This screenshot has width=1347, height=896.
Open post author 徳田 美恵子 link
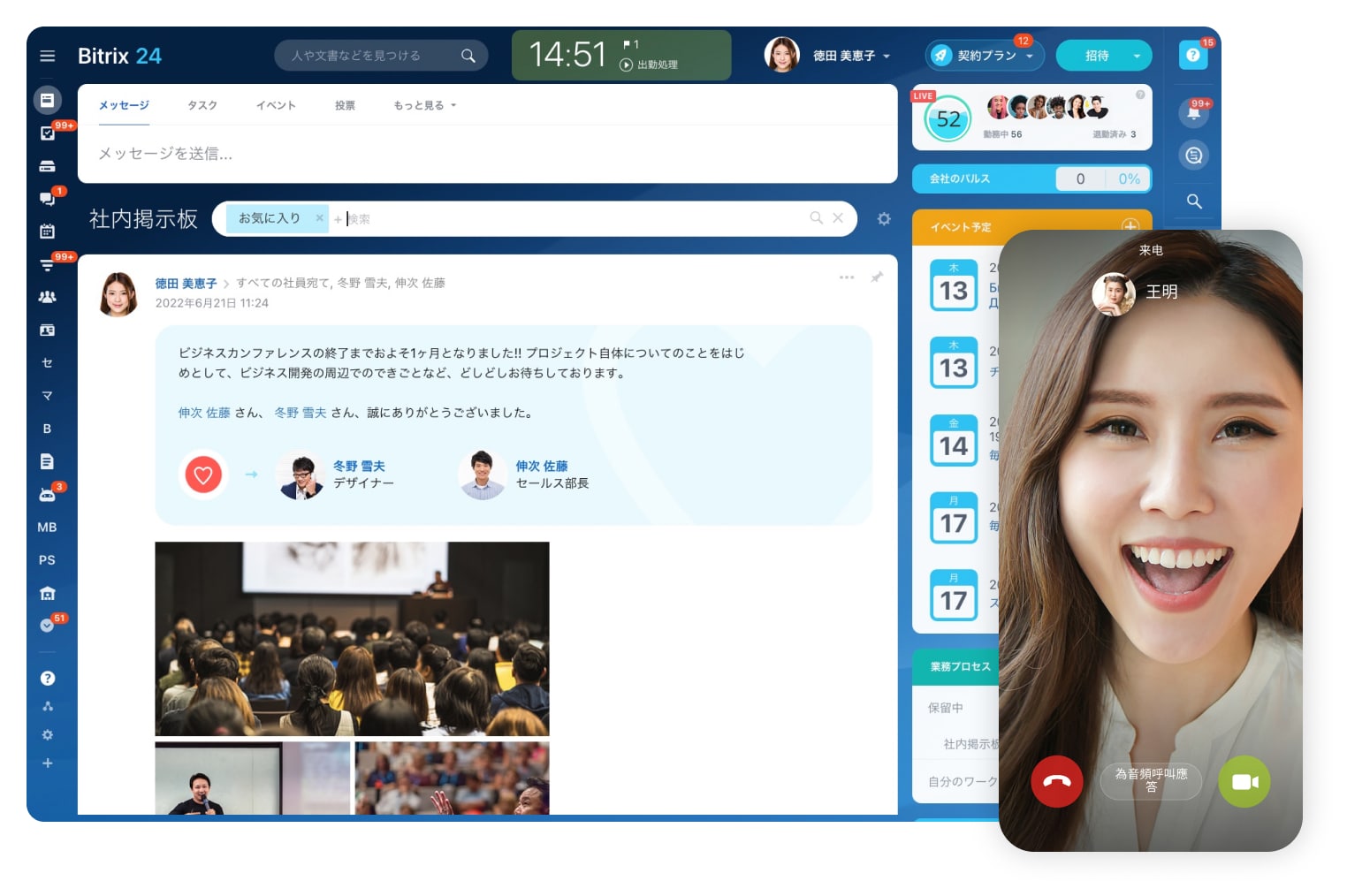point(186,284)
